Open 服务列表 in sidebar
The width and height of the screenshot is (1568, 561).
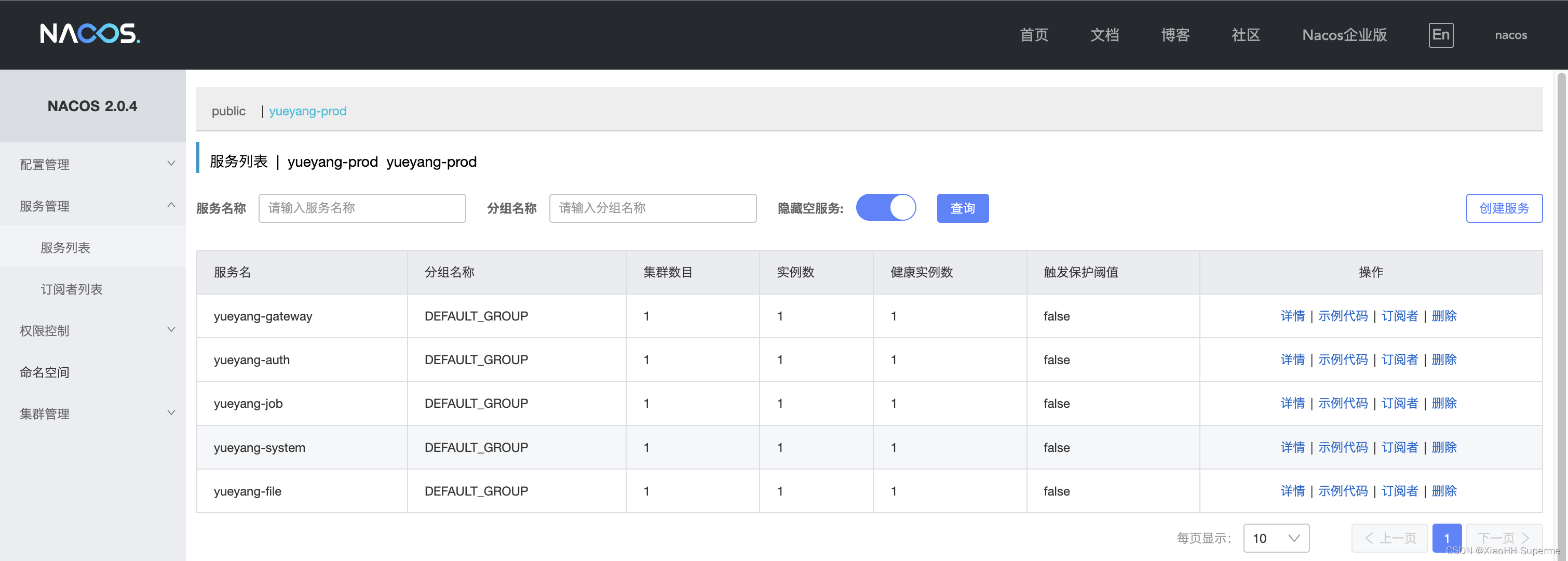click(65, 247)
